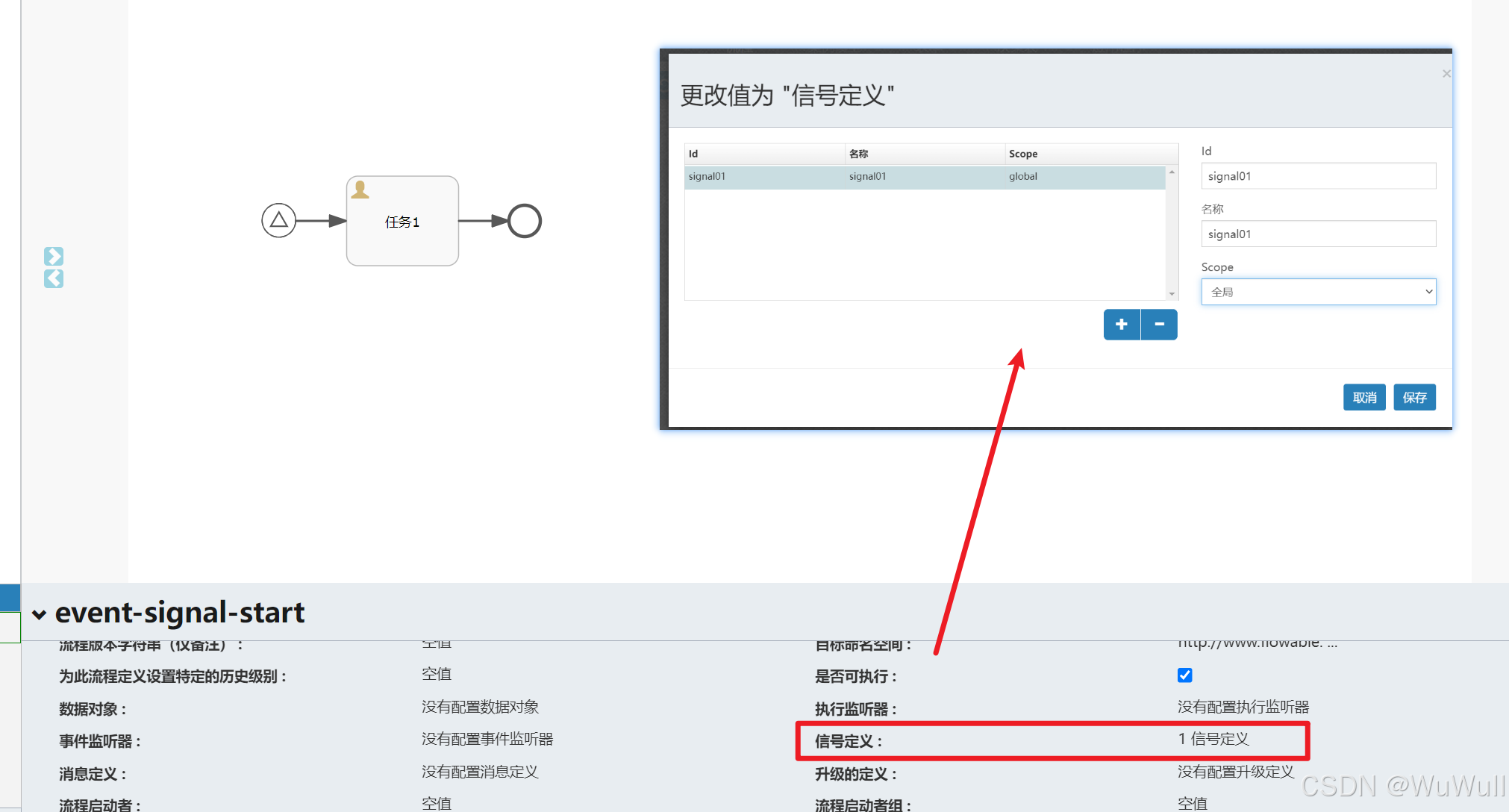This screenshot has height=812, width=1509.
Task: Click the left-arrow panel collapse icon
Action: (x=54, y=279)
